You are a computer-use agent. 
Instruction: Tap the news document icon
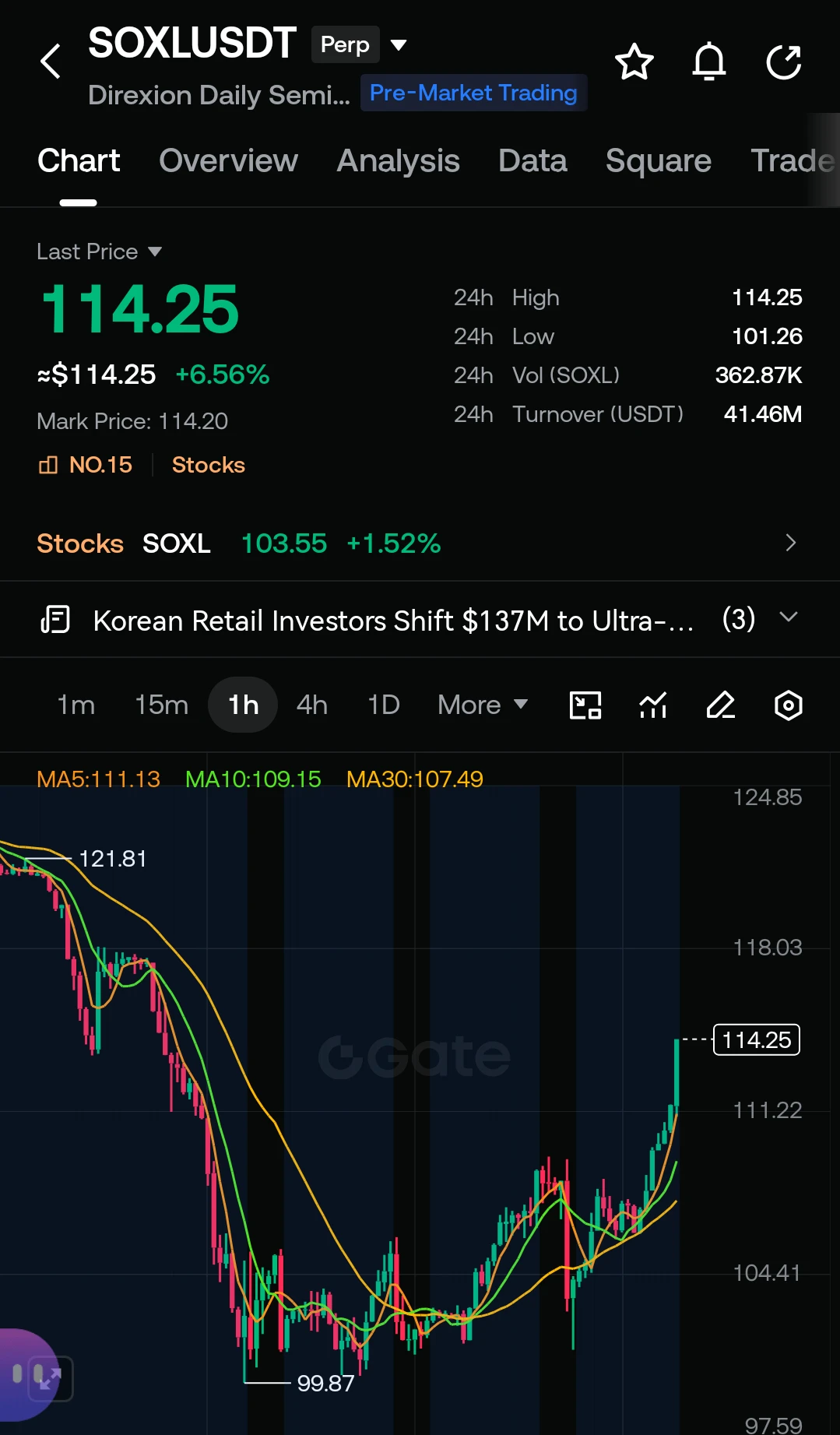pos(55,620)
